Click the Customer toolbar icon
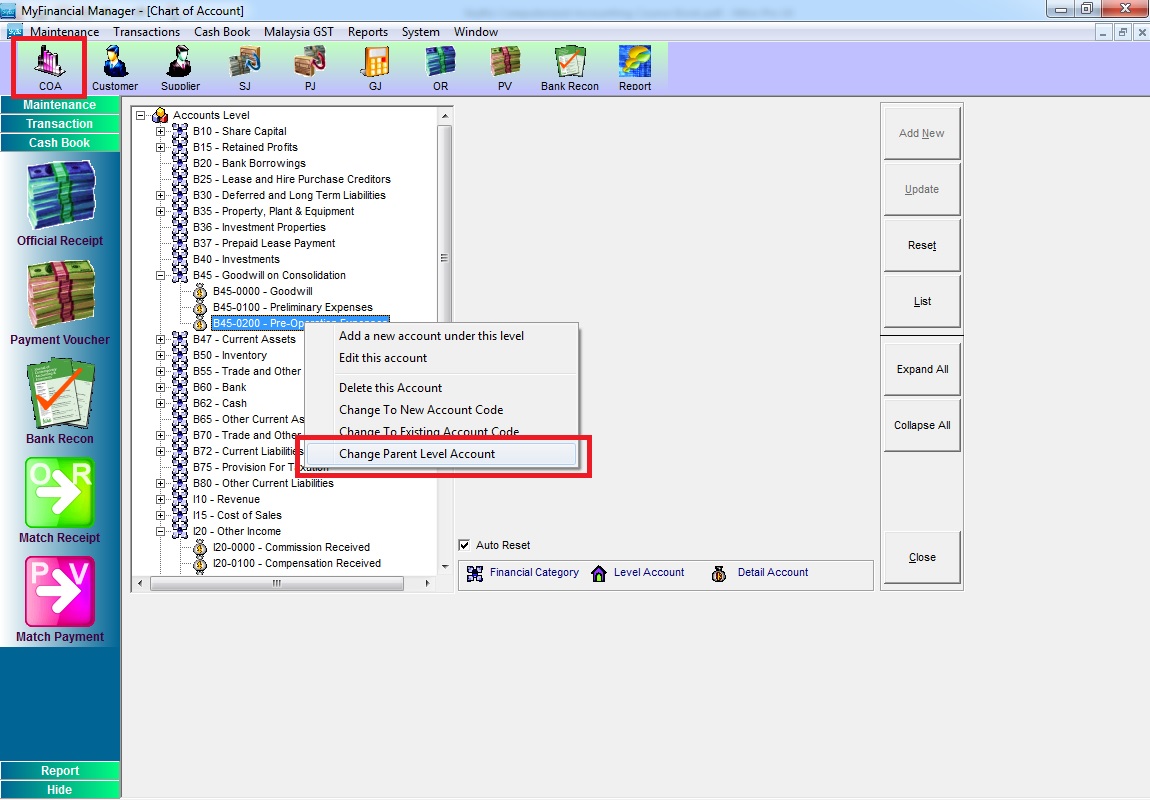Screen dimensions: 1150x800 point(115,66)
